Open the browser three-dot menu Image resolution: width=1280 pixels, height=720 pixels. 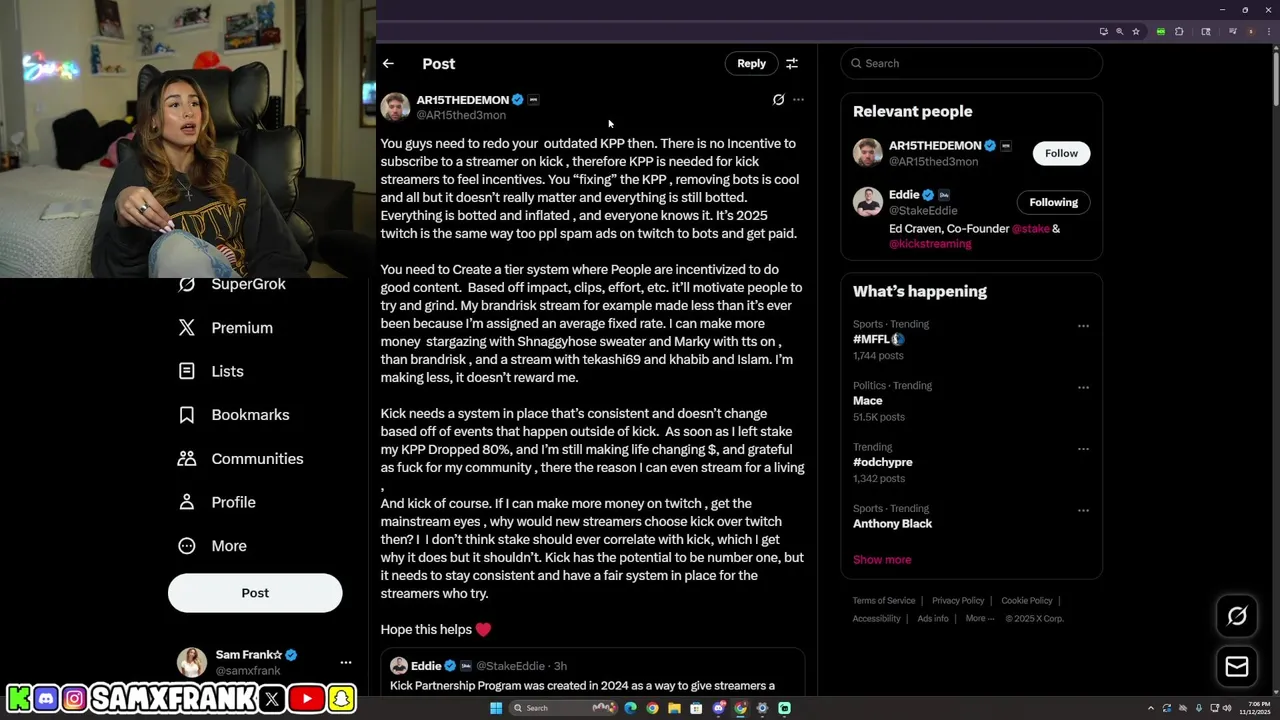pos(1269,31)
